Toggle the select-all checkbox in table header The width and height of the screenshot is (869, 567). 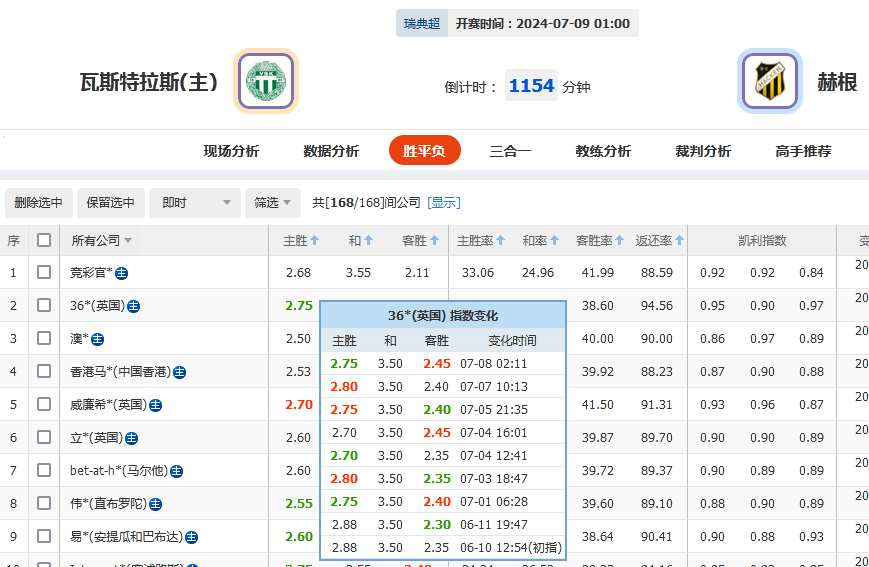[44, 240]
